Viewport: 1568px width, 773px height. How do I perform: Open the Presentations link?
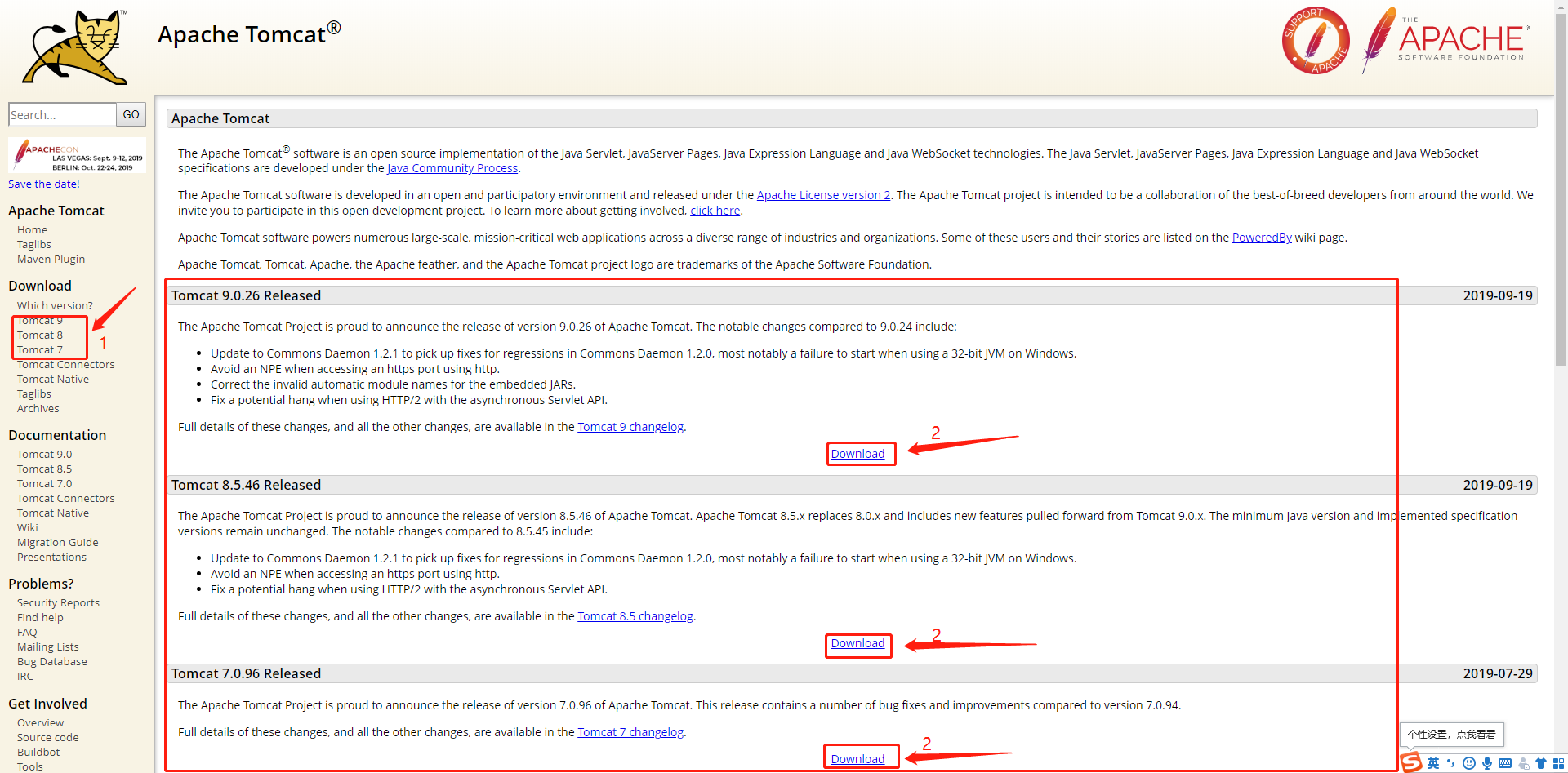52,558
